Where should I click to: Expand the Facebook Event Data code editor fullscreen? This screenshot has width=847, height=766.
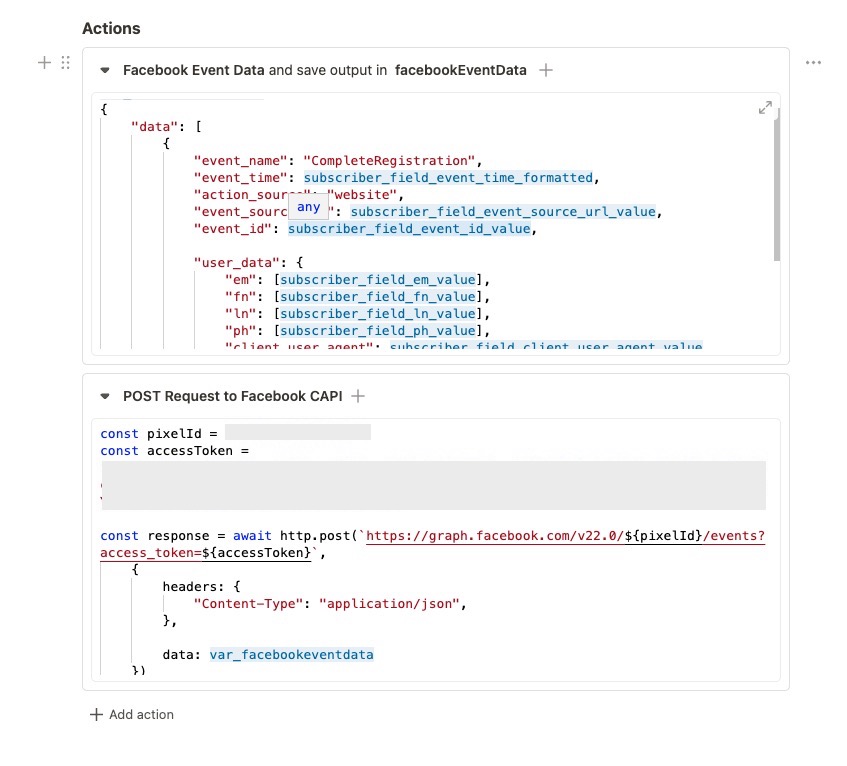pyautogui.click(x=765, y=107)
